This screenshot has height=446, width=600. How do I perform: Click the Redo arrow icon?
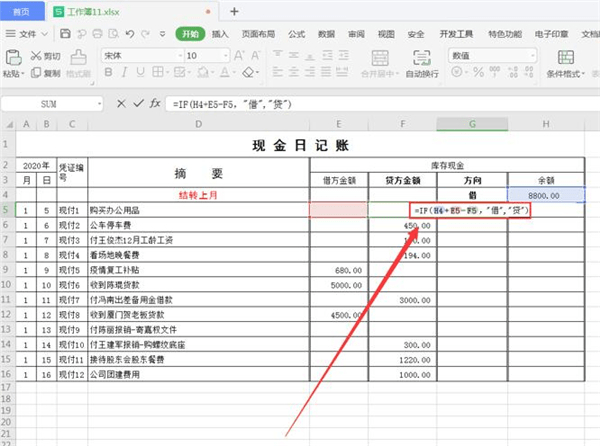click(145, 34)
